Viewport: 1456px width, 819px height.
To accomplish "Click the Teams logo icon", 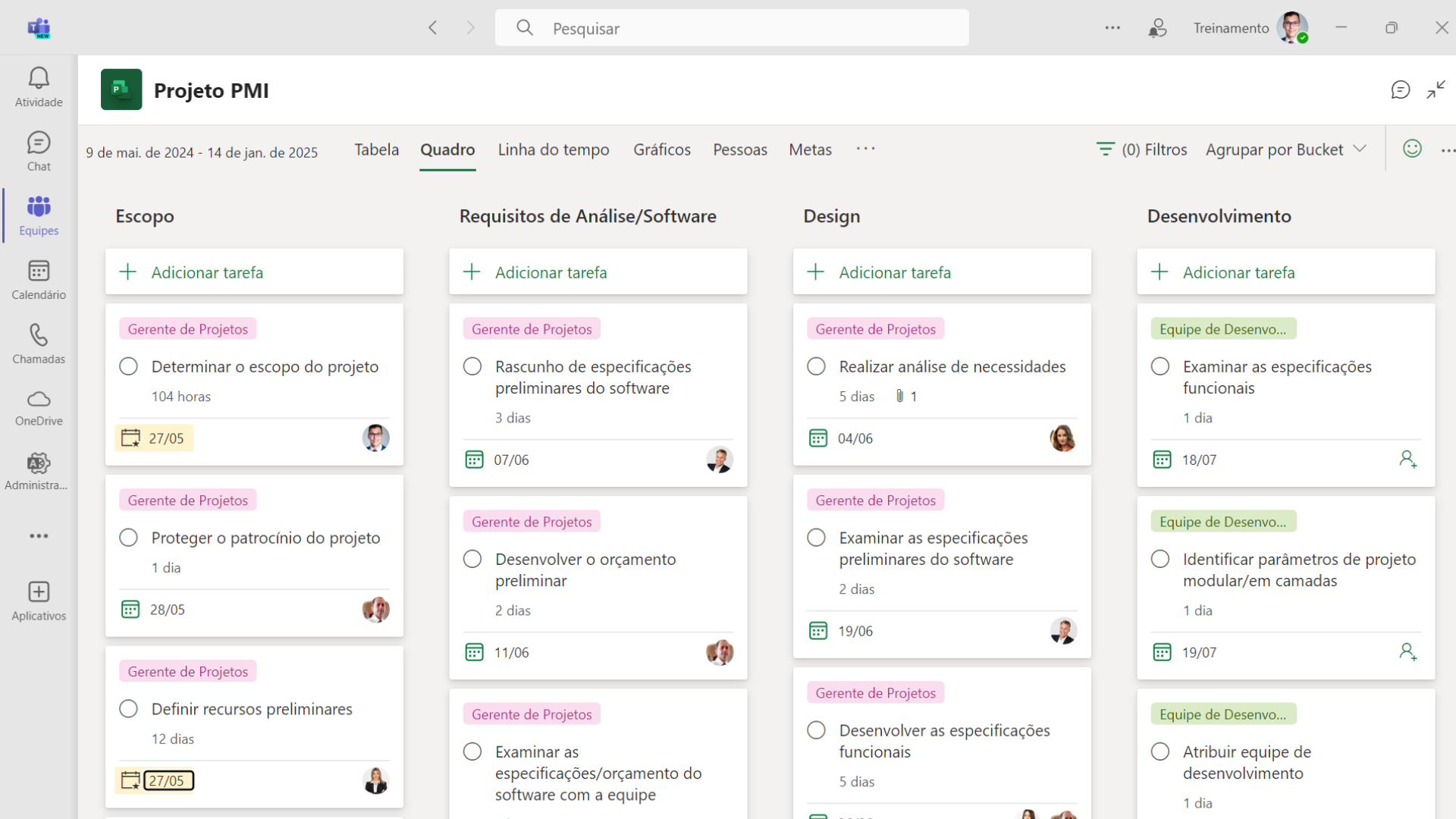I will coord(39,28).
